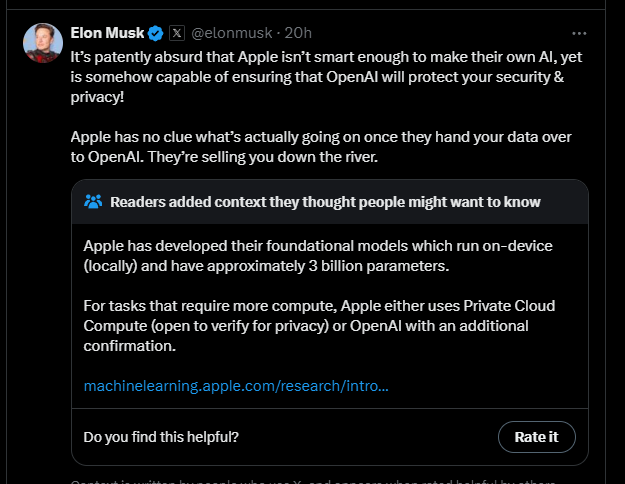Click the word 'privacy!' in the tweet
Image resolution: width=625 pixels, height=484 pixels.
(x=97, y=97)
